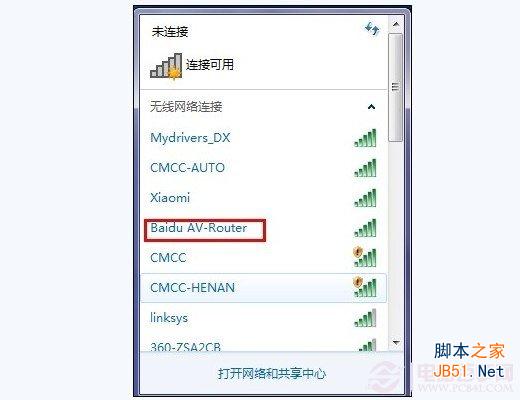This screenshot has width=520, height=400.
Task: Click CMCC-AUTO signal strength icon
Action: pyautogui.click(x=365, y=168)
